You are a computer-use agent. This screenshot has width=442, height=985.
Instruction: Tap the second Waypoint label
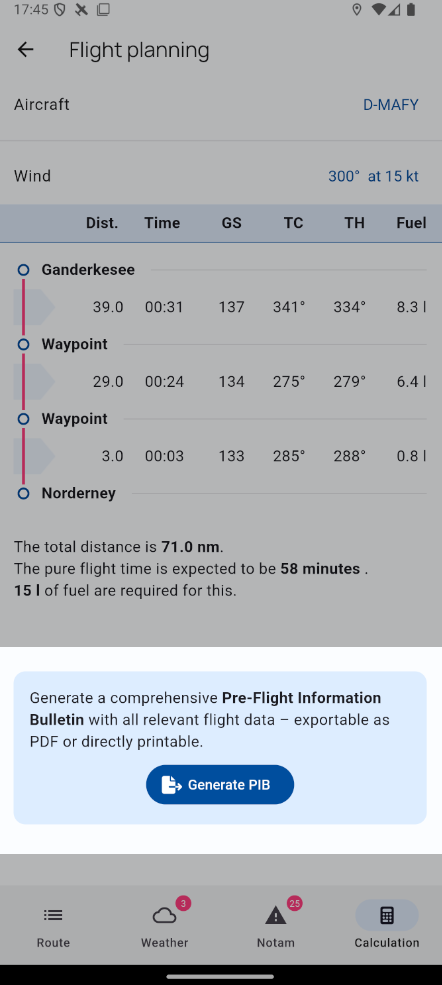pyautogui.click(x=75, y=419)
